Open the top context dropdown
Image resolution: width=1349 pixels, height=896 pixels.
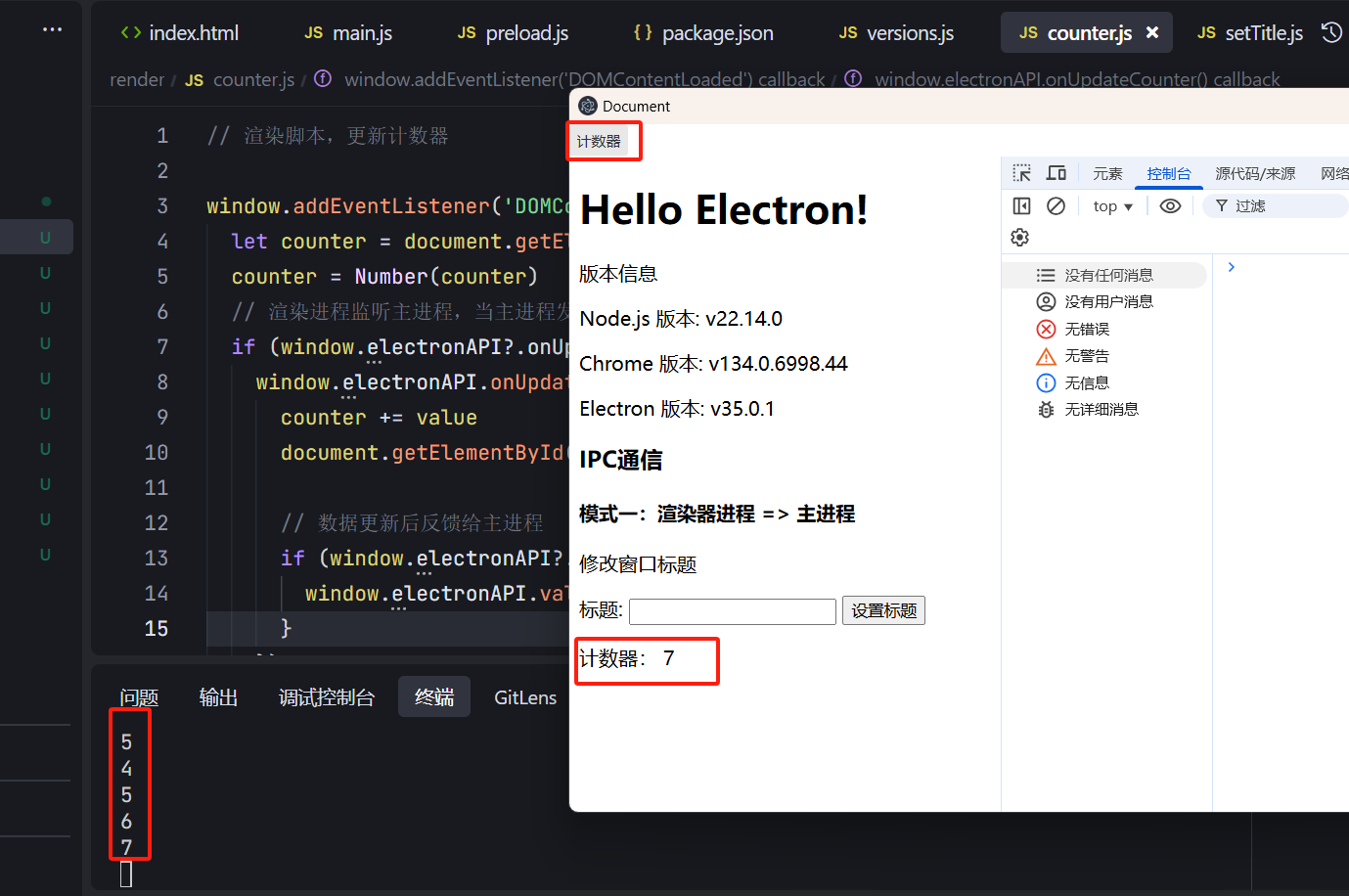tap(1112, 206)
